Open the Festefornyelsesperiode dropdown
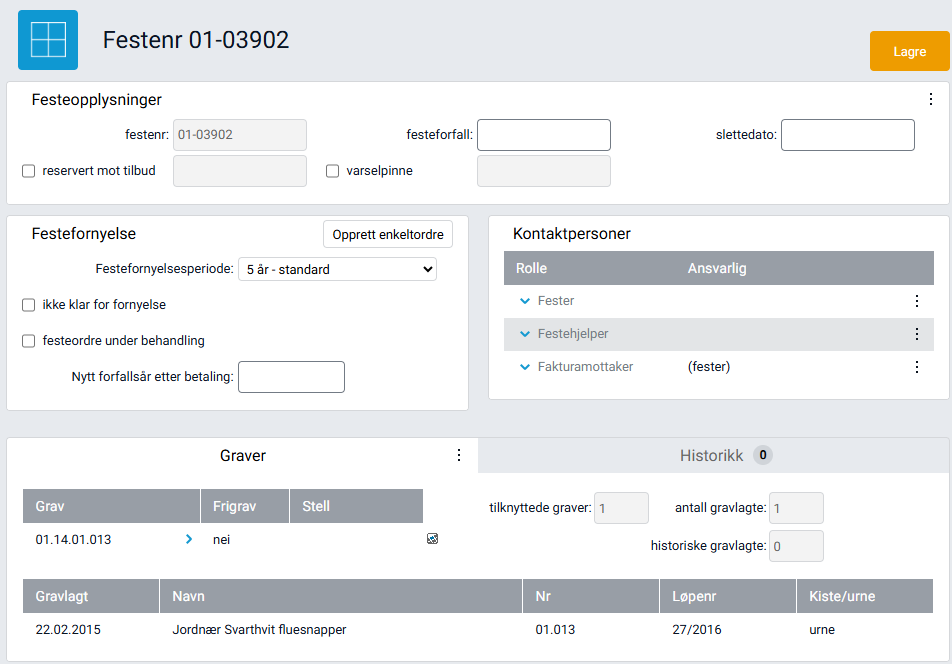The height and width of the screenshot is (664, 952). [x=337, y=269]
